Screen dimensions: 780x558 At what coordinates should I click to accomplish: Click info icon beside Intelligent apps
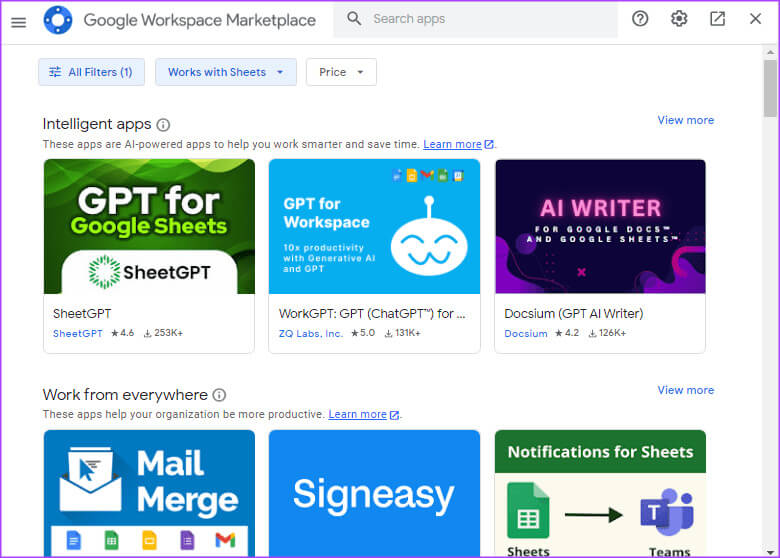tap(163, 125)
